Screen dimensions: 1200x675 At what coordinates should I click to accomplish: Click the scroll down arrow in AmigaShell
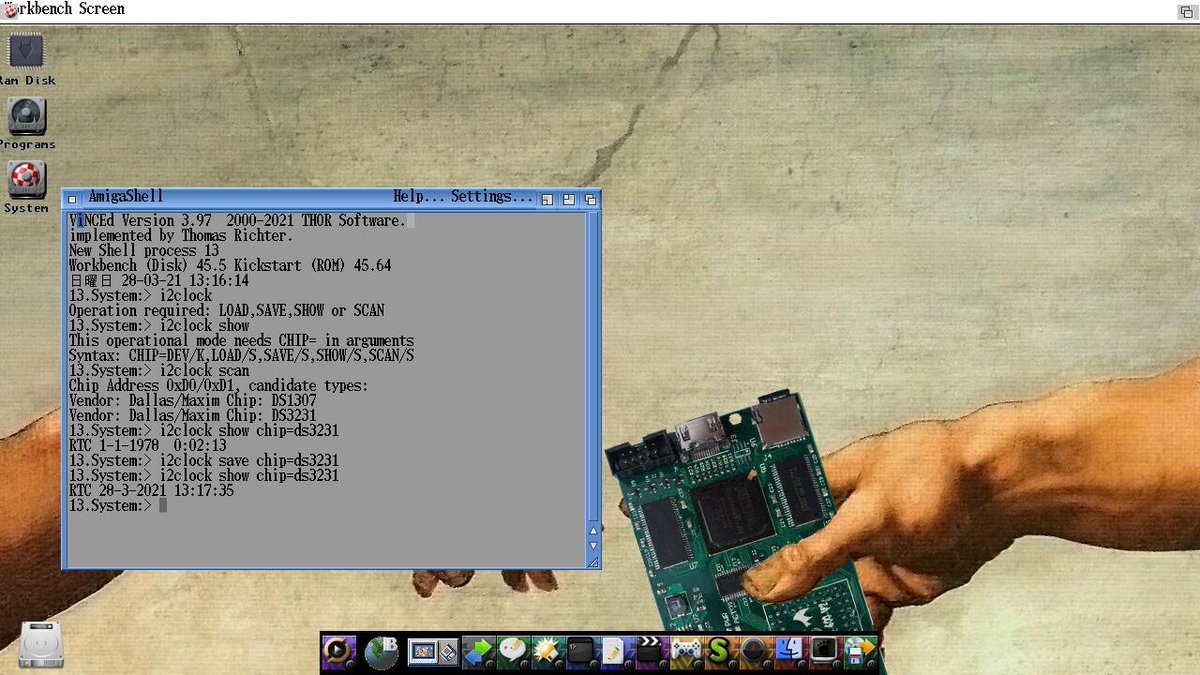(x=593, y=546)
